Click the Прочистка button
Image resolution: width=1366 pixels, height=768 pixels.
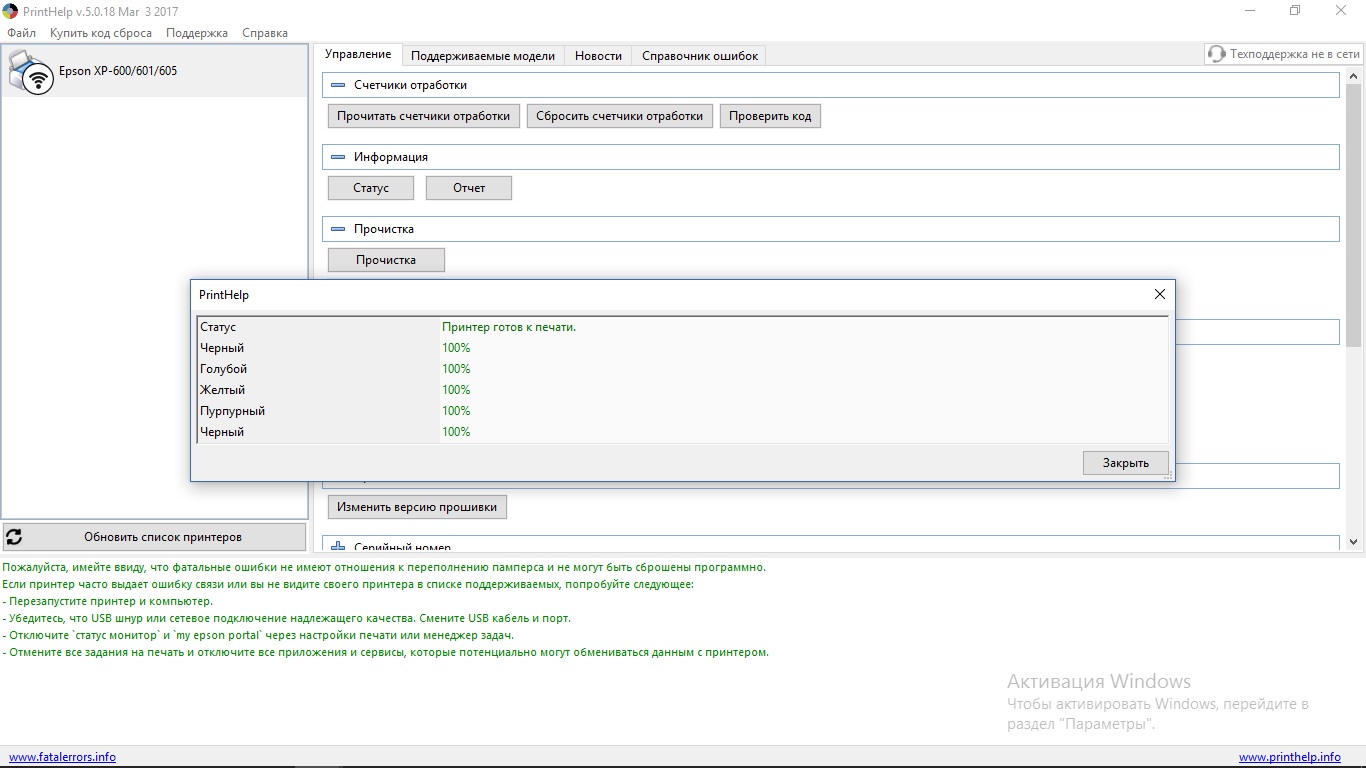386,260
